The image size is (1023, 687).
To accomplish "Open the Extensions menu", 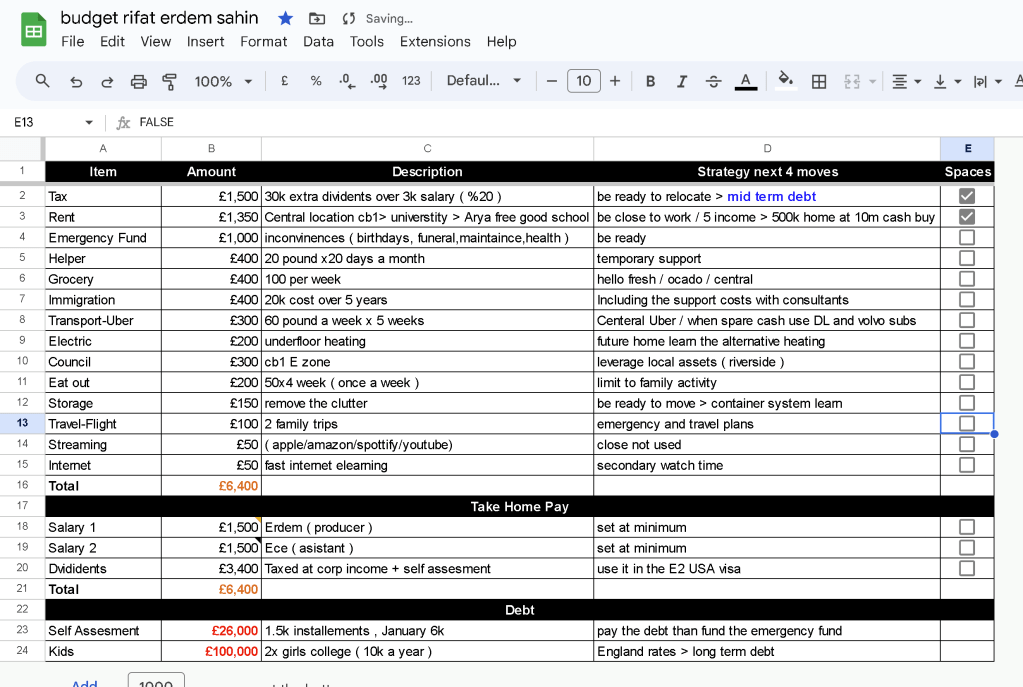I will point(435,41).
